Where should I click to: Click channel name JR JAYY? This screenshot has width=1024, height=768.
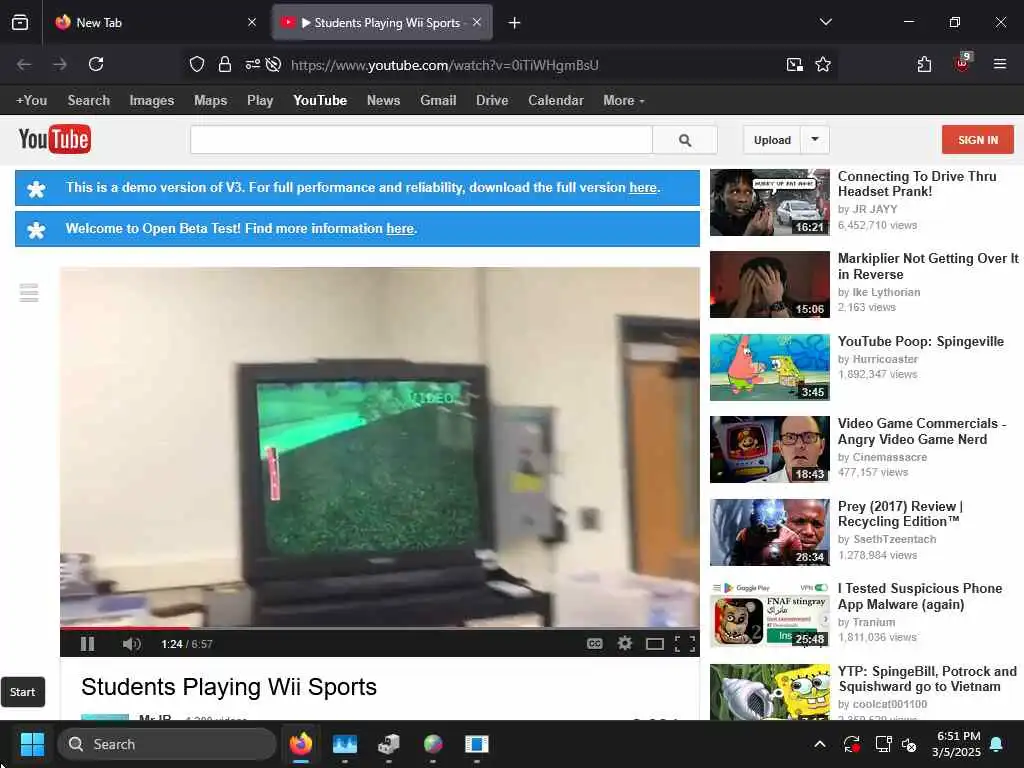pos(875,209)
